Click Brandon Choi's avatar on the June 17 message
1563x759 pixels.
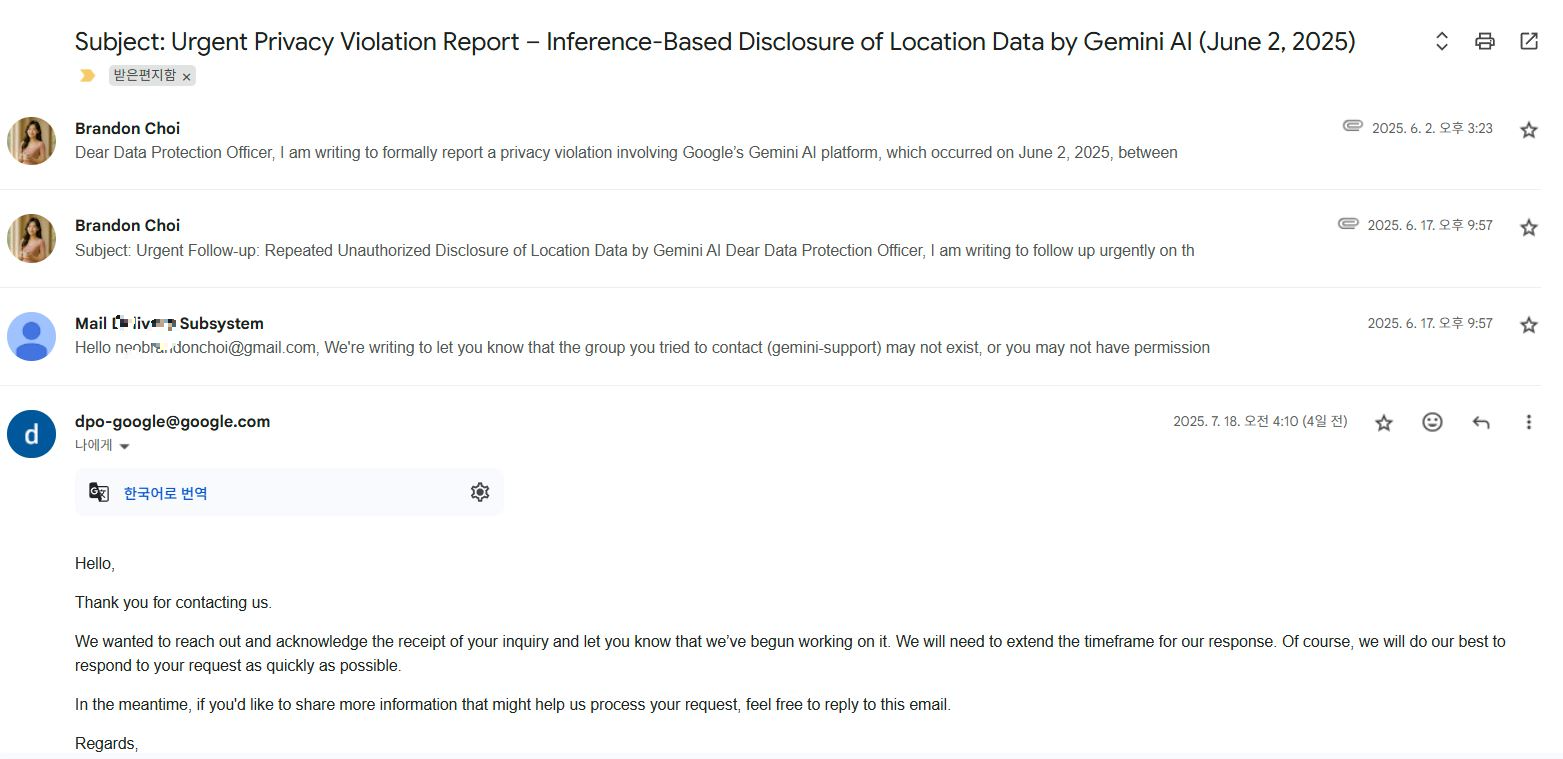(x=31, y=238)
